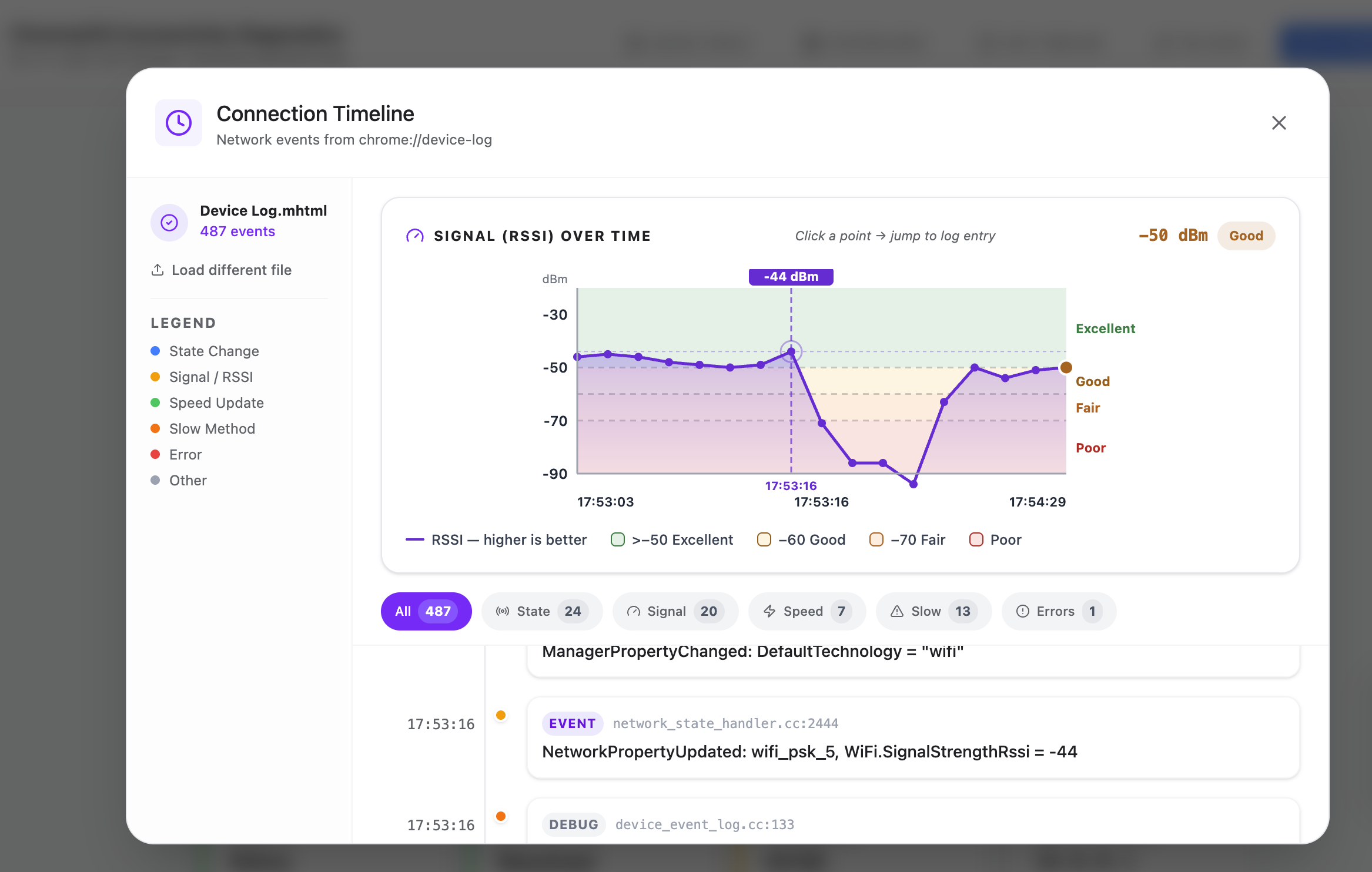Click the Good signal quality badge

[1246, 236]
